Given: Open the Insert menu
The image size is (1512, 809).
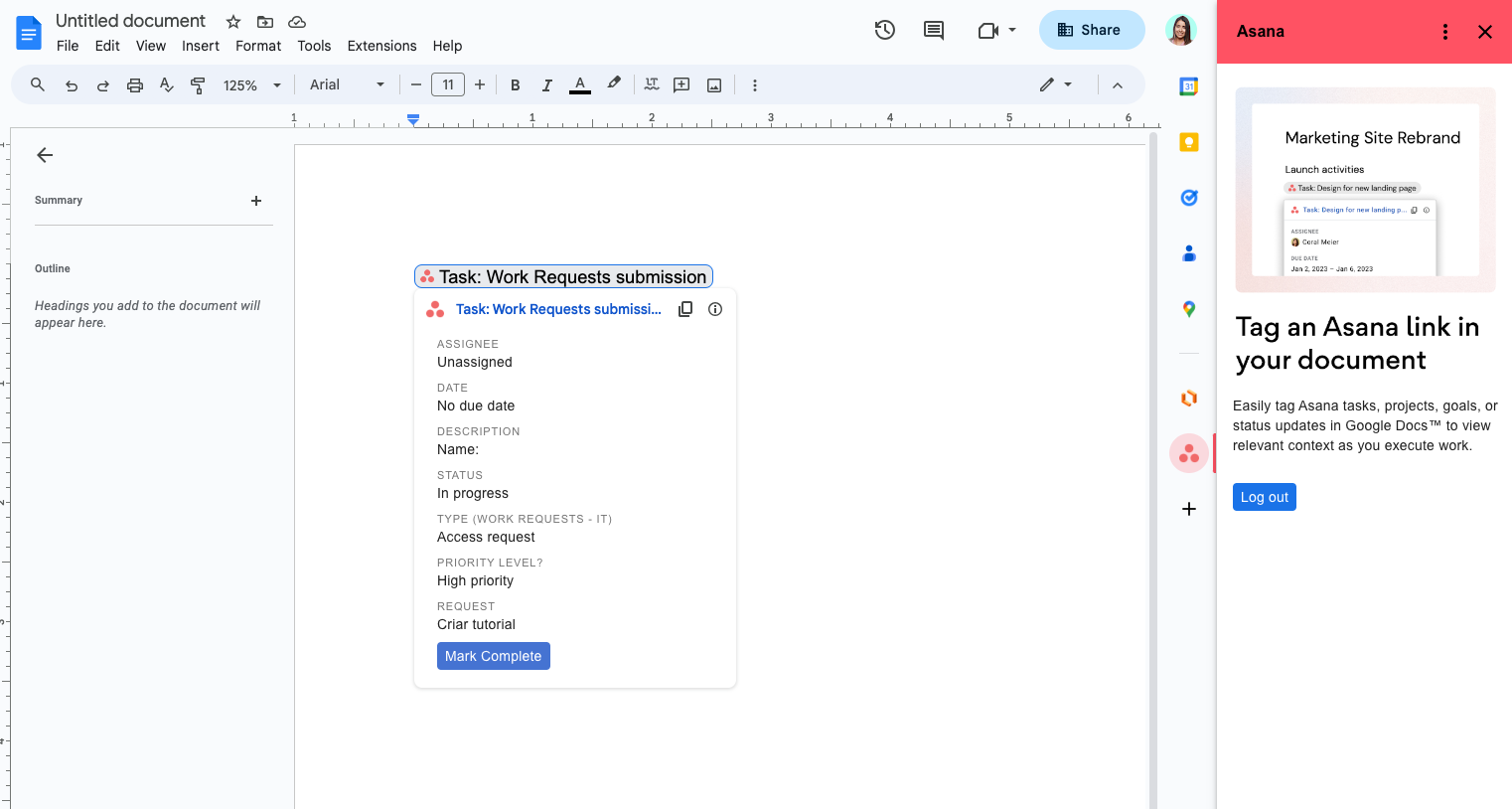Looking at the screenshot, I should [x=201, y=46].
